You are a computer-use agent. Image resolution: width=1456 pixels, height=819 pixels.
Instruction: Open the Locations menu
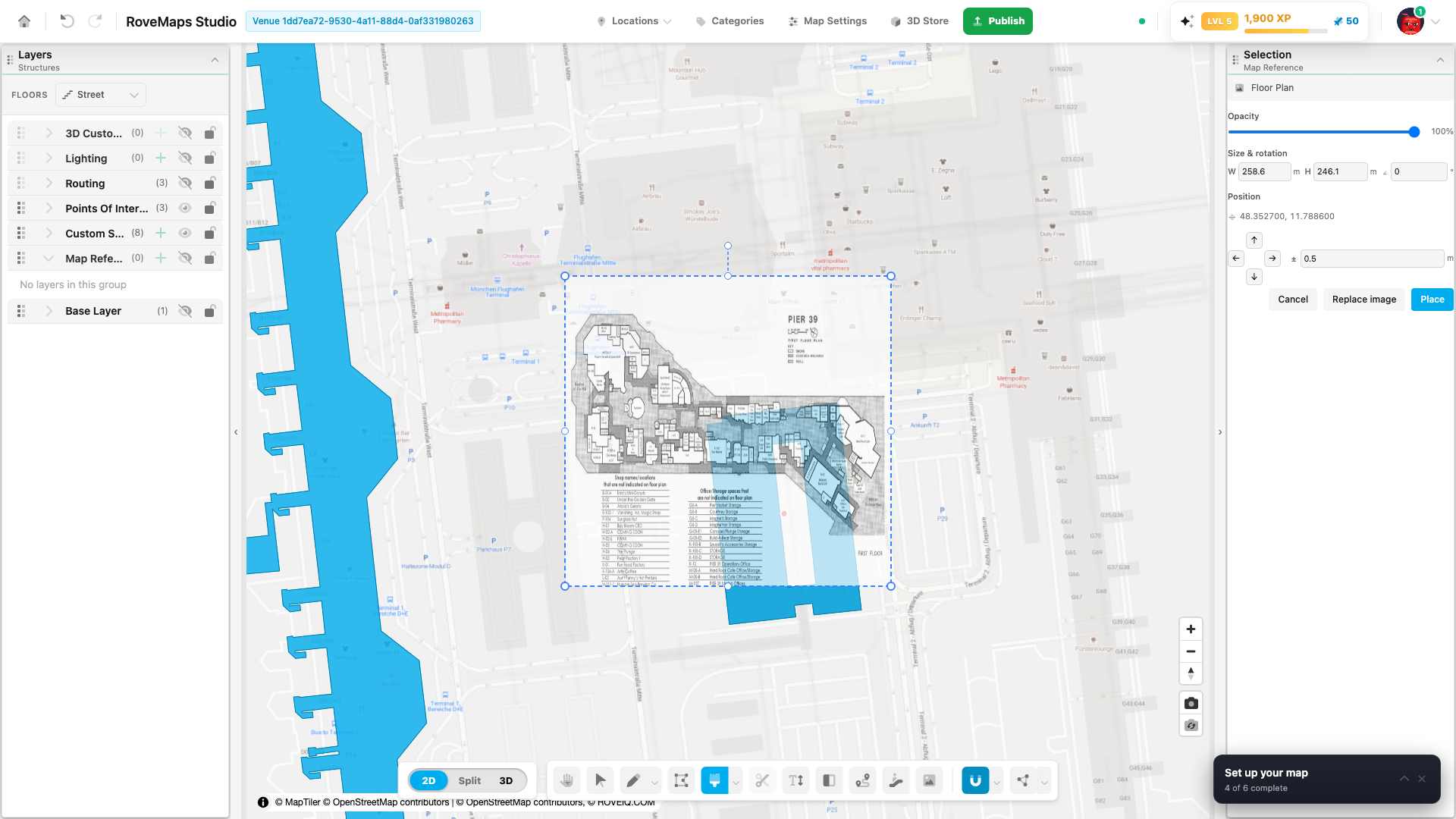point(634,21)
